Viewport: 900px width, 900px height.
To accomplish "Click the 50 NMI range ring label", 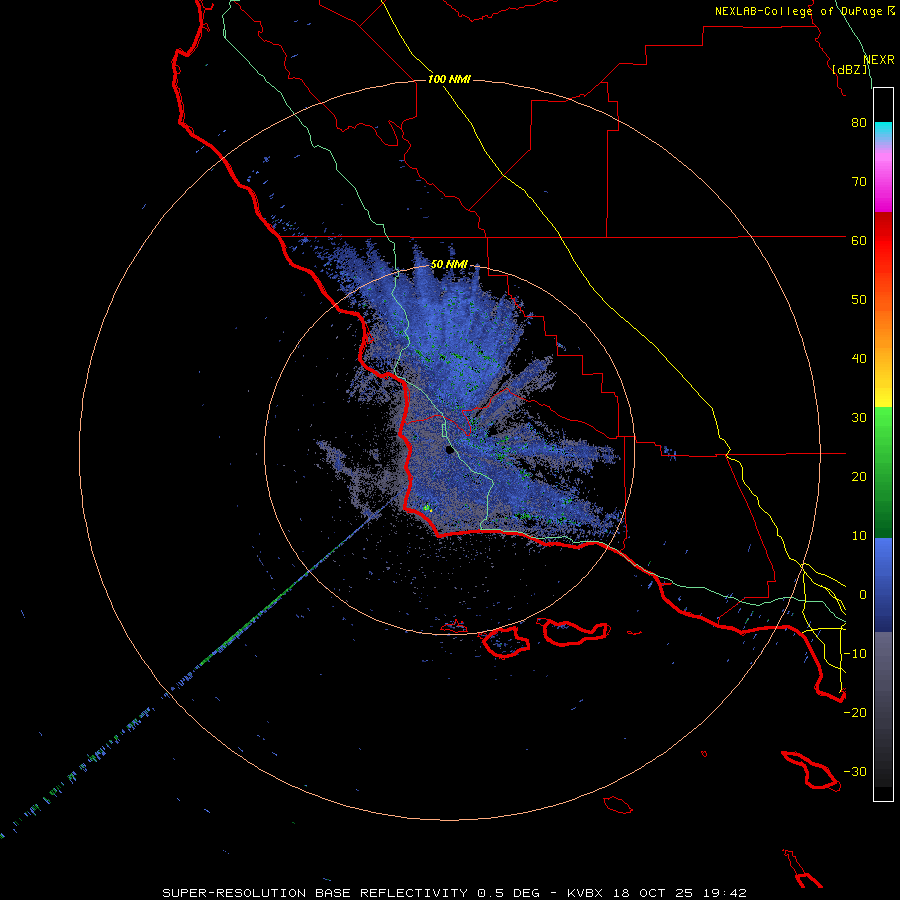I will 449,264.
